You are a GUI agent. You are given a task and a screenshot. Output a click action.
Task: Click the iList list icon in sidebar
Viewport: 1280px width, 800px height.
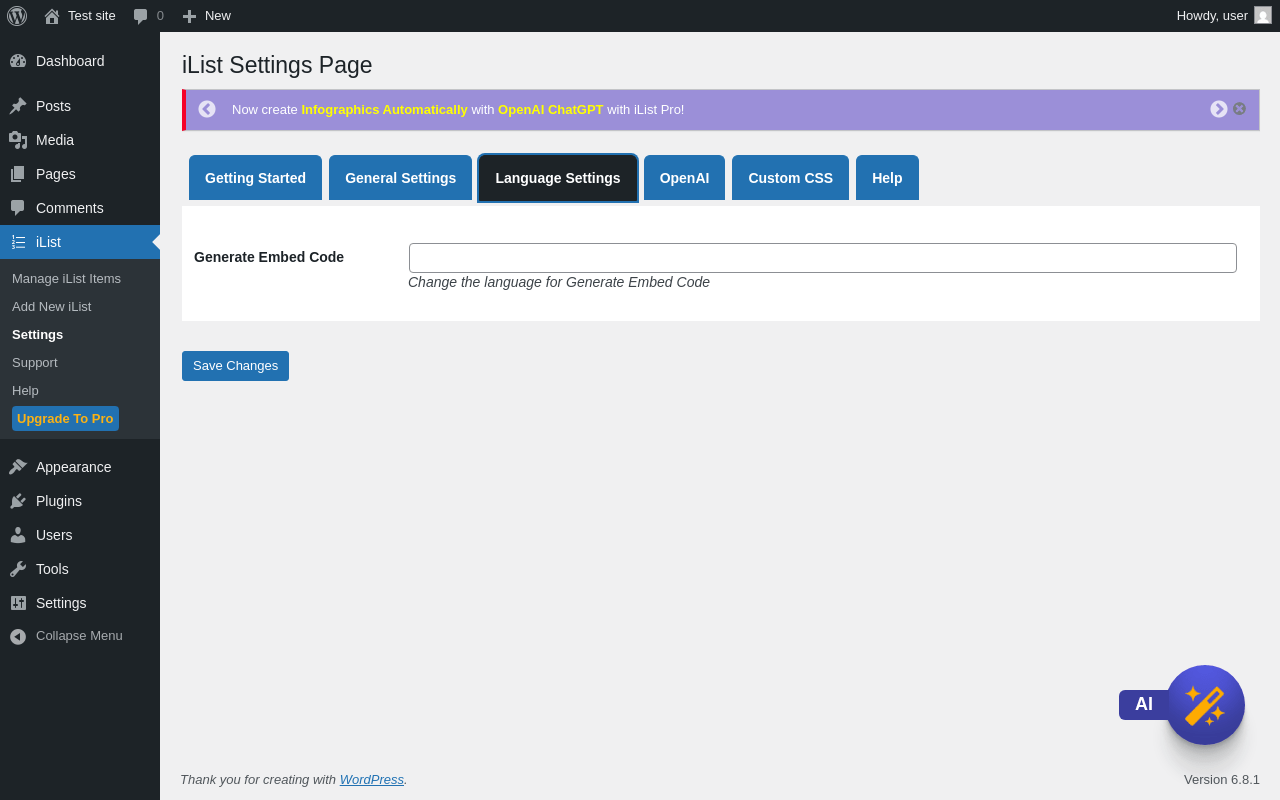[x=18, y=242]
